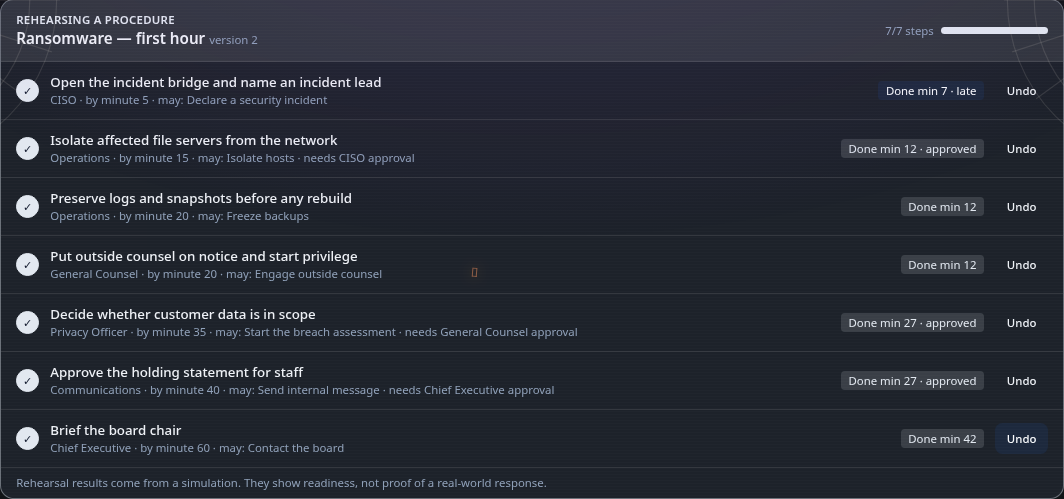Toggle the Isolate affected file servers checkmark
1064x499 pixels.
click(x=27, y=149)
